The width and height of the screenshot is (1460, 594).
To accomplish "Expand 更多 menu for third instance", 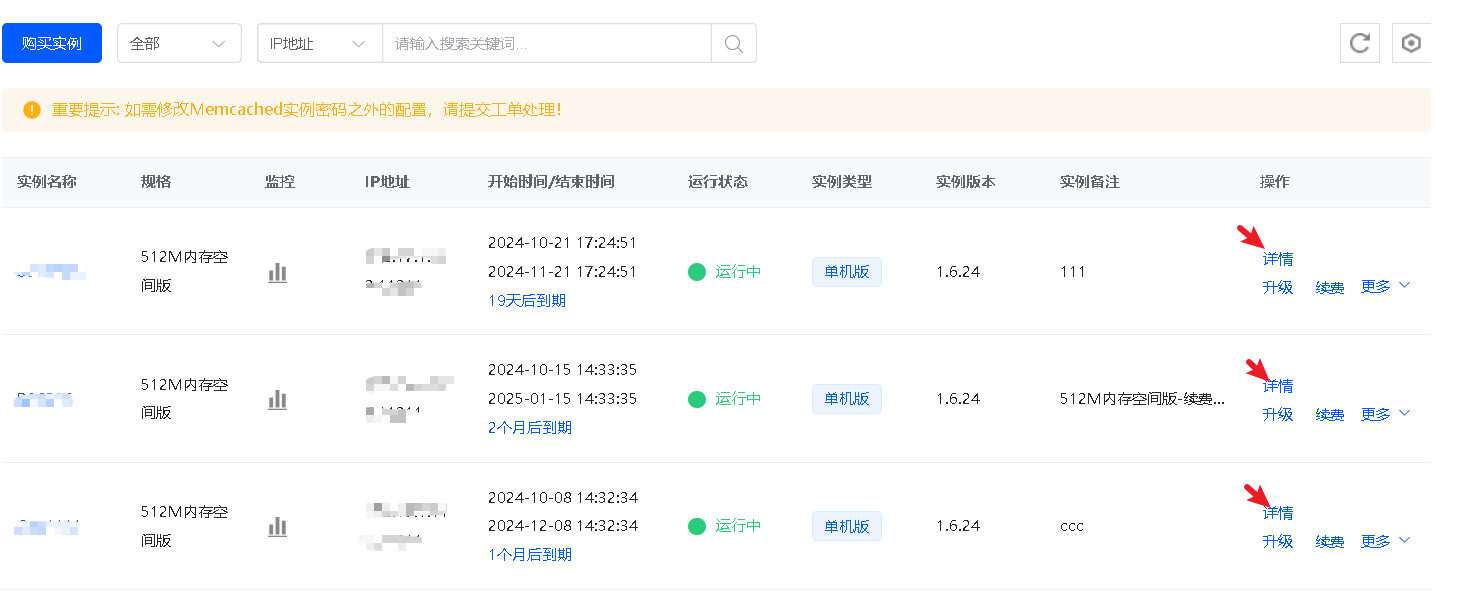I will click(1385, 541).
